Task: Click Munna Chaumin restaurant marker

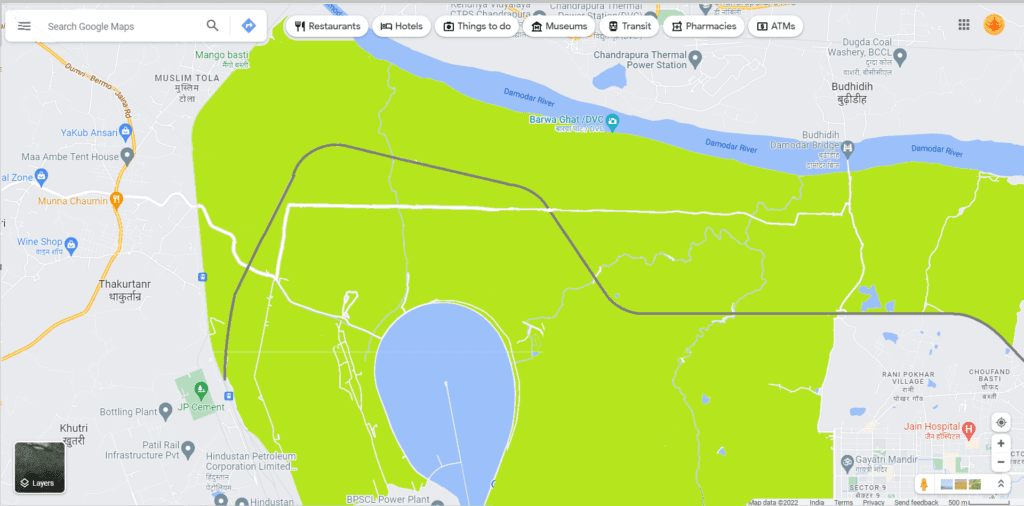Action: 116,200
